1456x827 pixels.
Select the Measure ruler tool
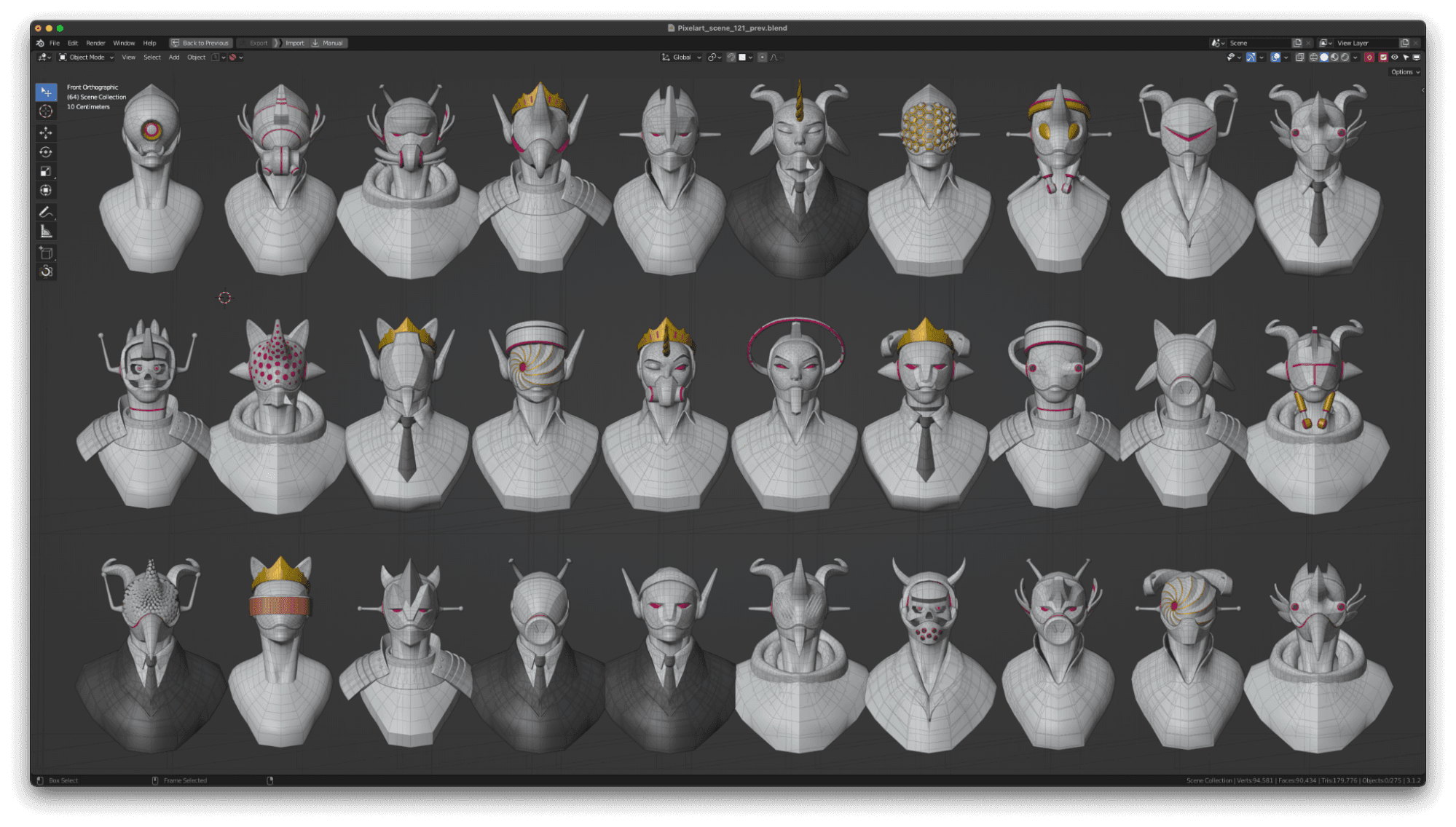[46, 232]
